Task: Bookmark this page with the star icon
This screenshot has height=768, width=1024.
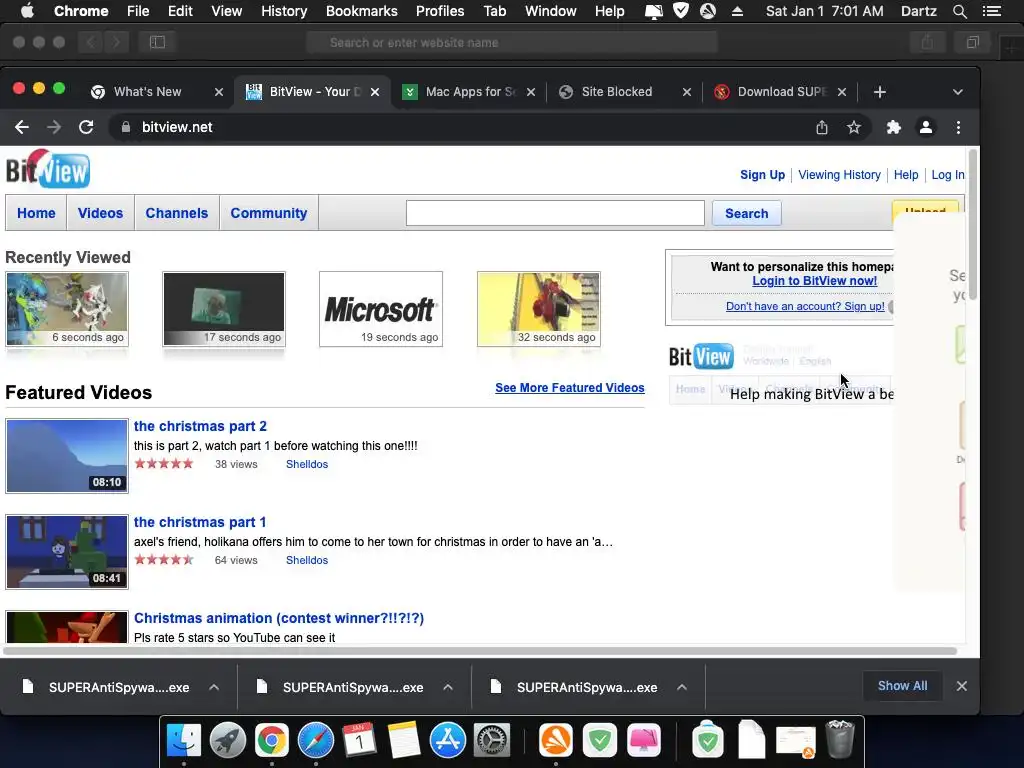Action: pos(854,127)
